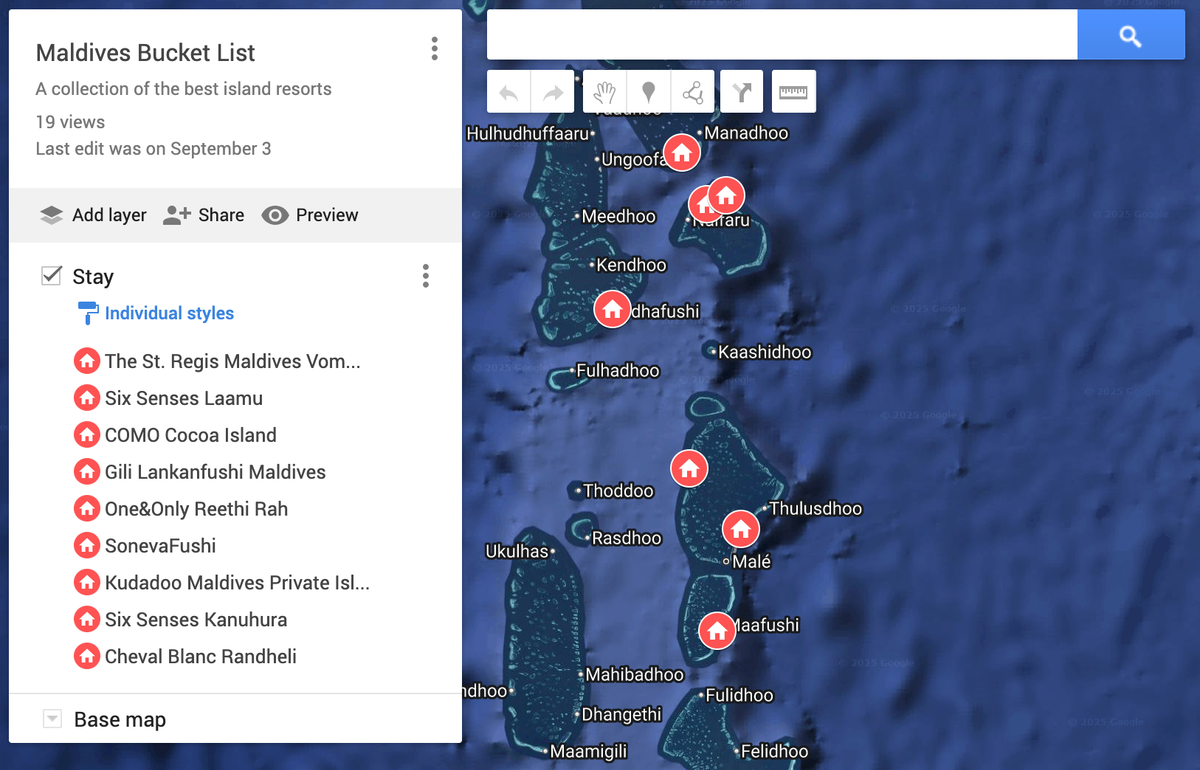Screen dimensions: 1200x770
Task: Click the Share button
Action: coord(204,215)
